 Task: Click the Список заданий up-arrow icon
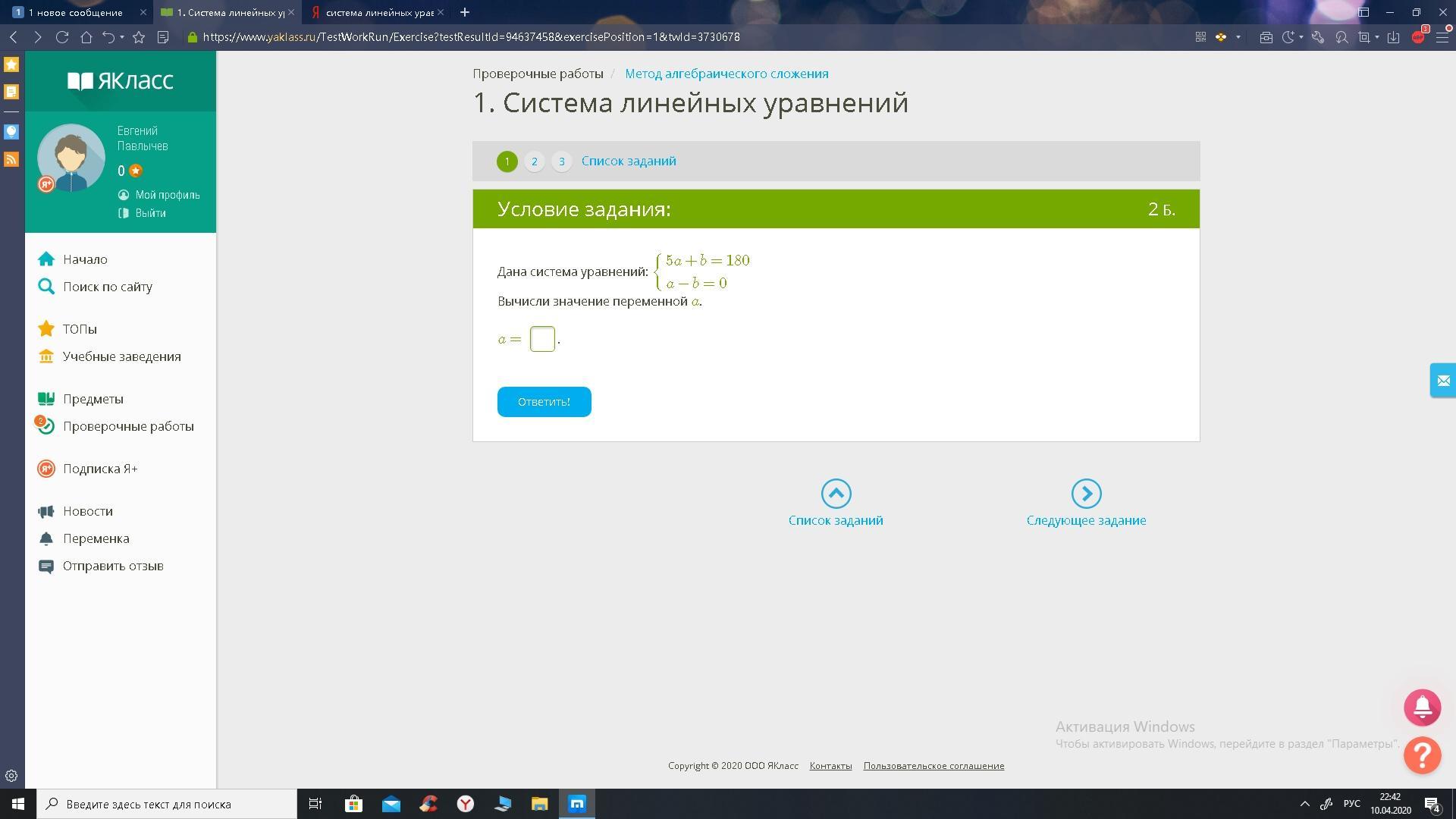(836, 494)
